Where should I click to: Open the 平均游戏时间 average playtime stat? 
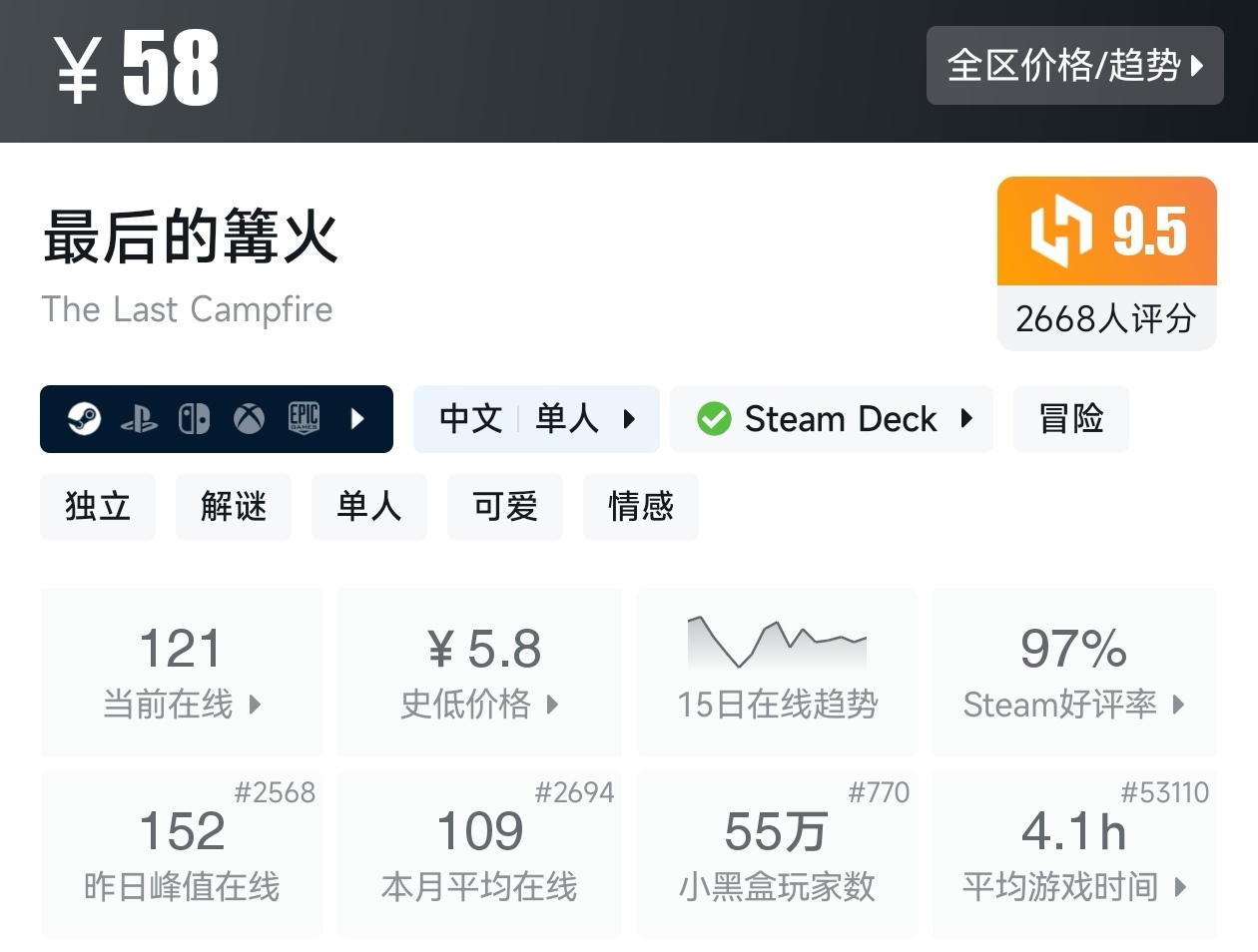[1074, 854]
